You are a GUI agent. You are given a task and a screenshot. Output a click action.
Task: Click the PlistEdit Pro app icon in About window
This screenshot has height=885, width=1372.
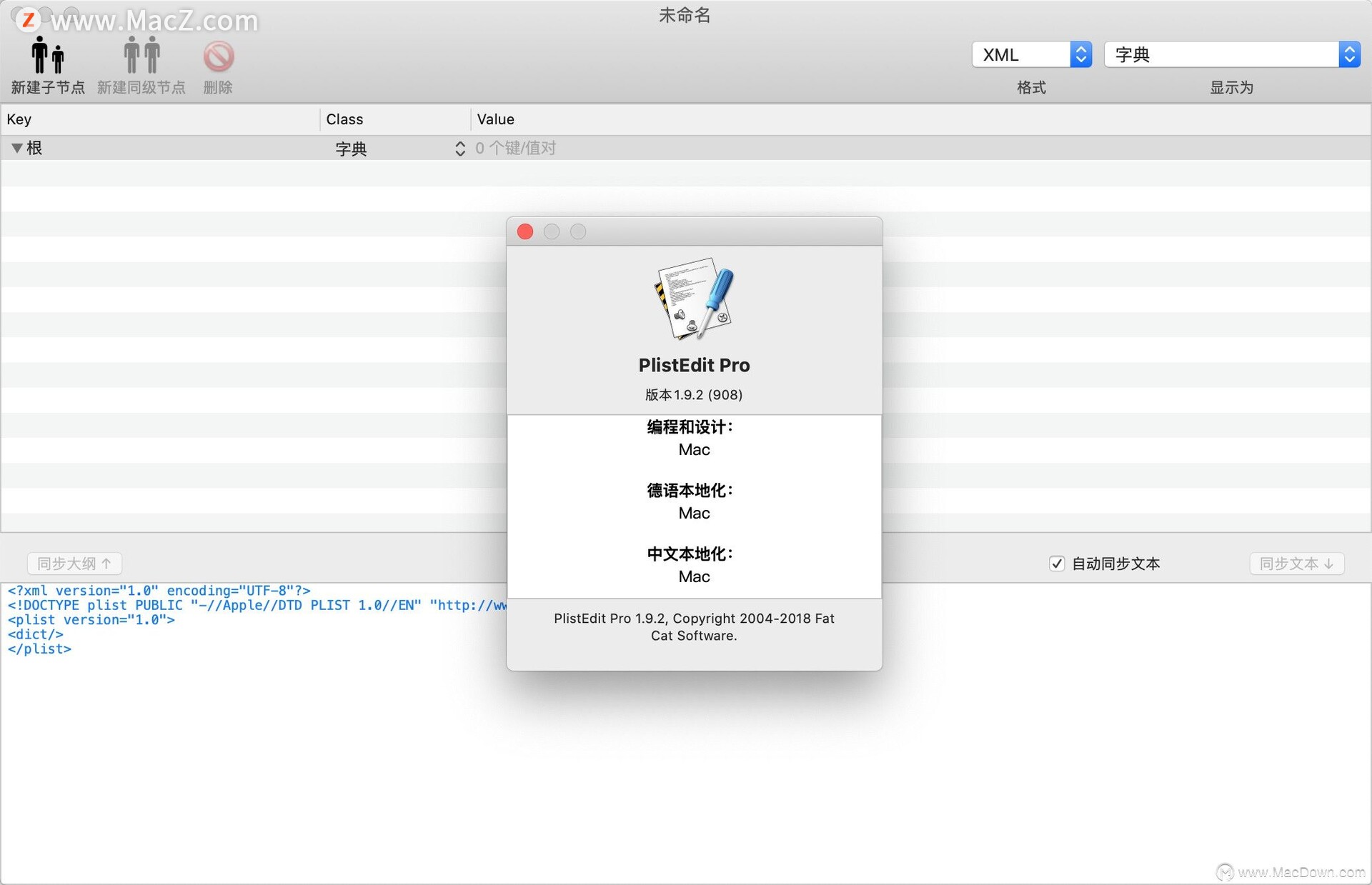694,299
